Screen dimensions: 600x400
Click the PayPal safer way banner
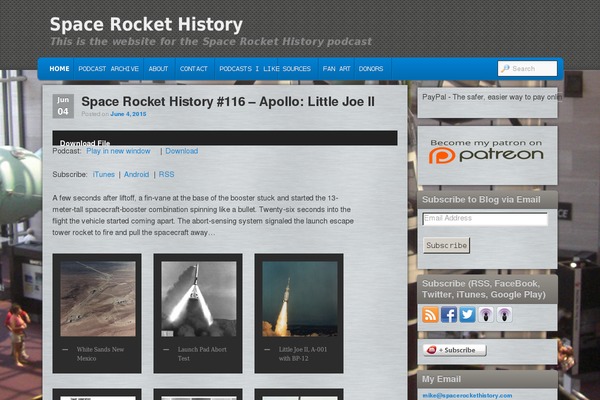click(x=492, y=97)
